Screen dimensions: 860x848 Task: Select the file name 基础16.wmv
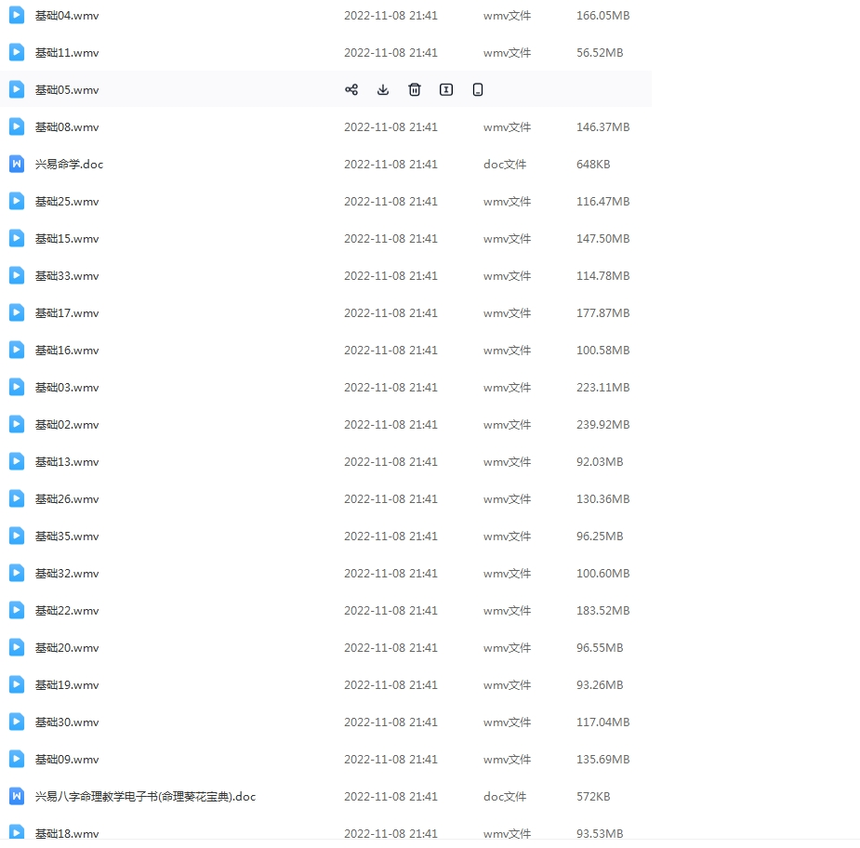click(67, 350)
